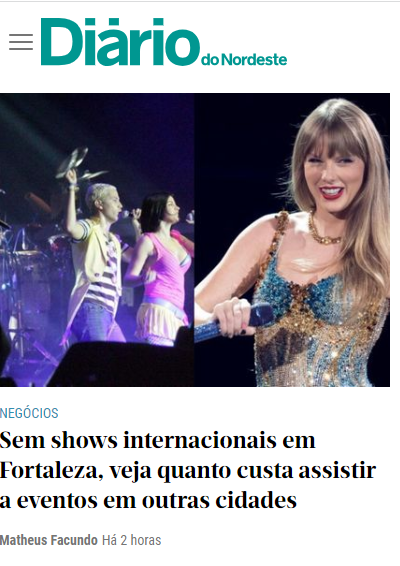Select headline line 'Fortaleza, veja quanto custa assistir'
Screen dimensions: 400x566
(x=188, y=471)
